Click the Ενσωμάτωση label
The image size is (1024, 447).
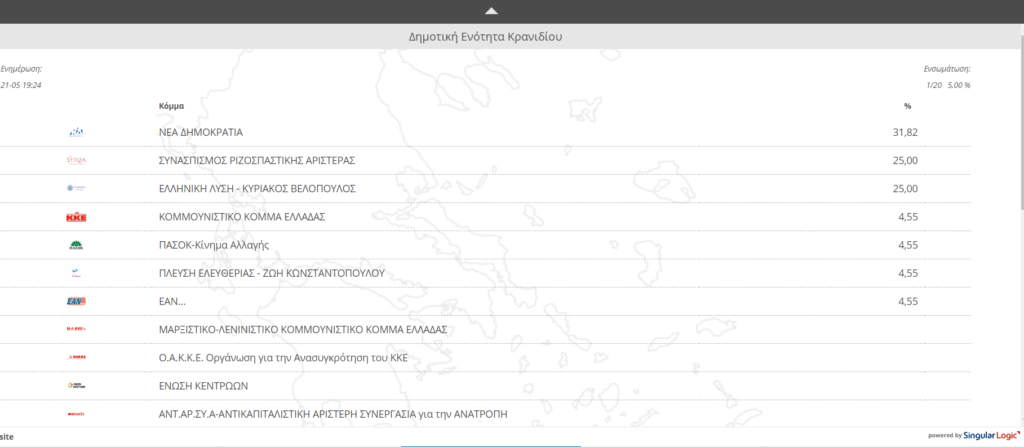point(947,69)
